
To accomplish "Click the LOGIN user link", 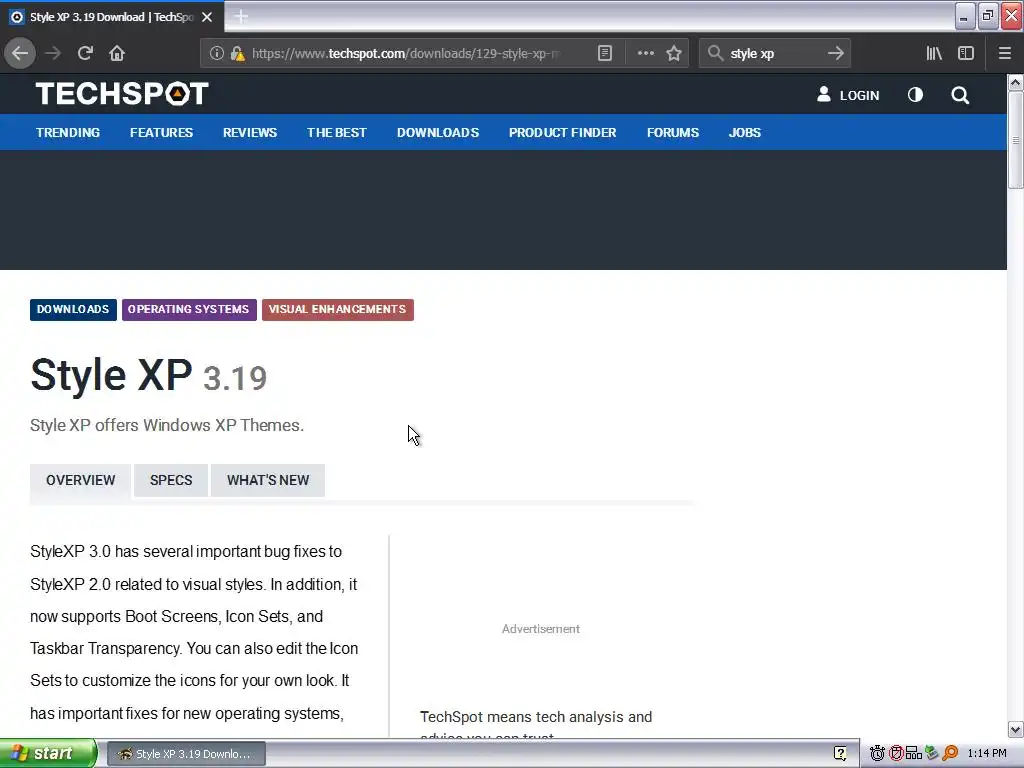I will click(848, 95).
